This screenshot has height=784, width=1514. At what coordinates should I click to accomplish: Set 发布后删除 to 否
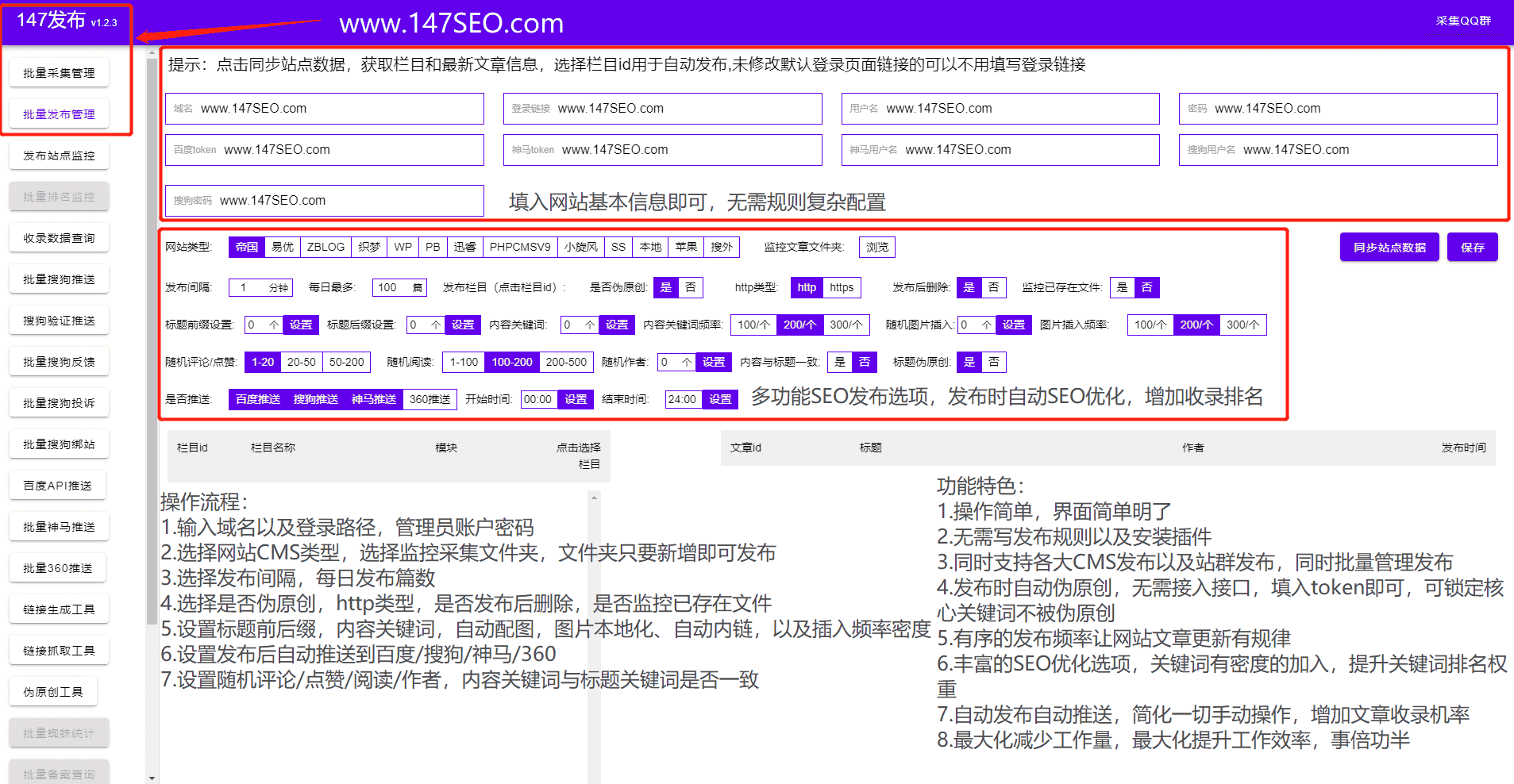996,287
